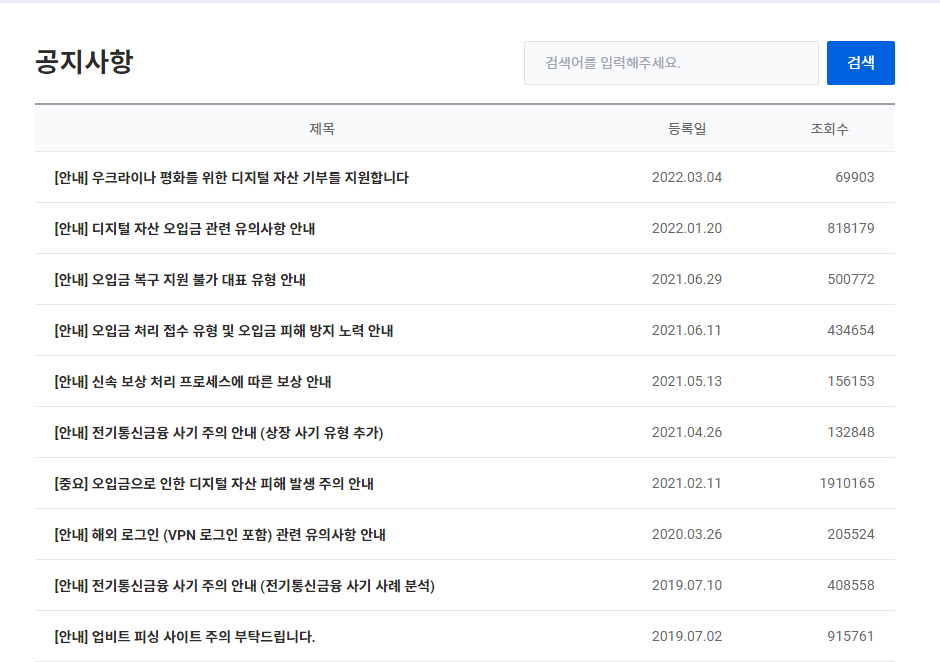Click view count 205524

[851, 534]
